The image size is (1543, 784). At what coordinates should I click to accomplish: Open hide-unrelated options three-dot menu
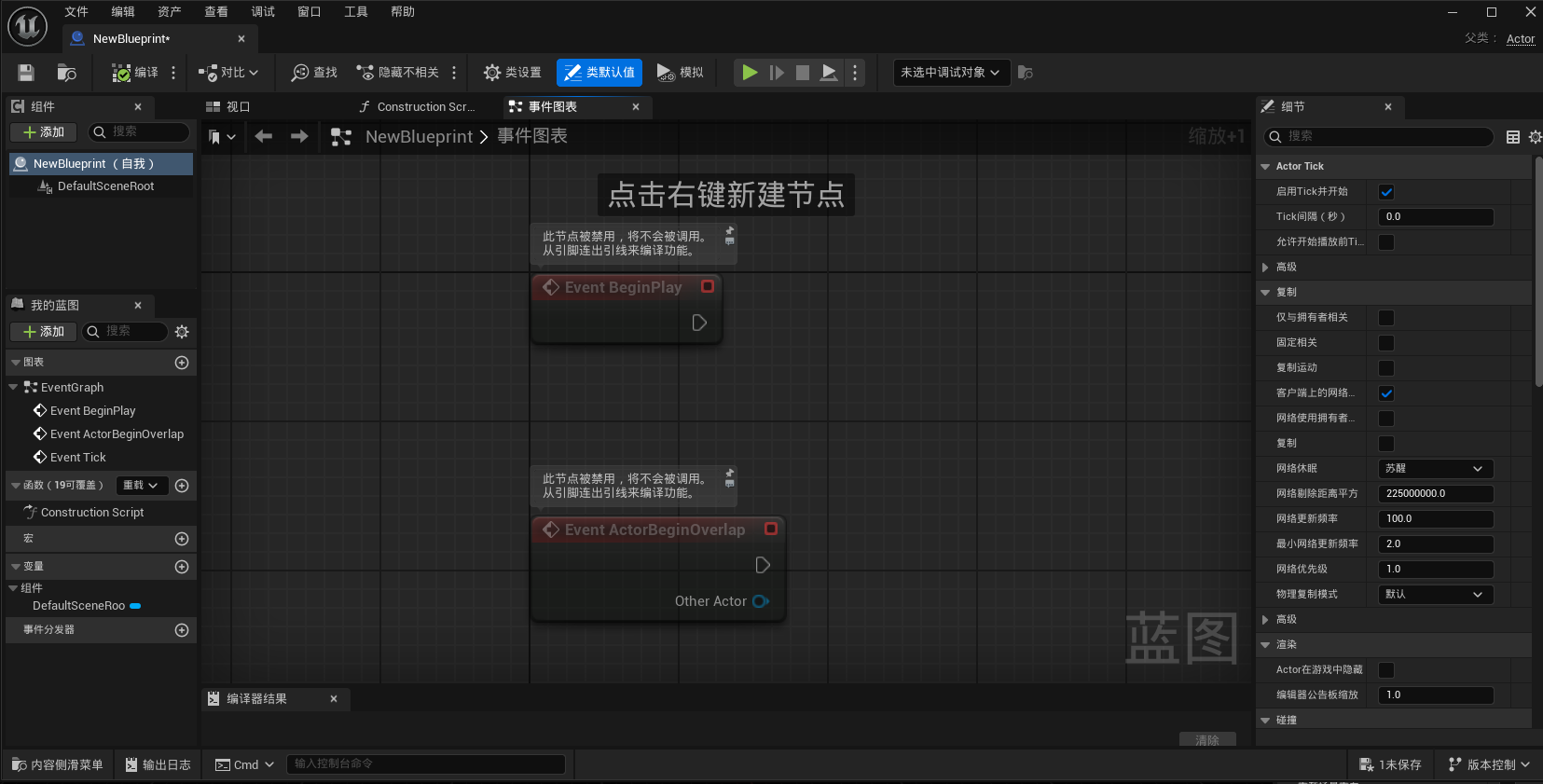[454, 73]
